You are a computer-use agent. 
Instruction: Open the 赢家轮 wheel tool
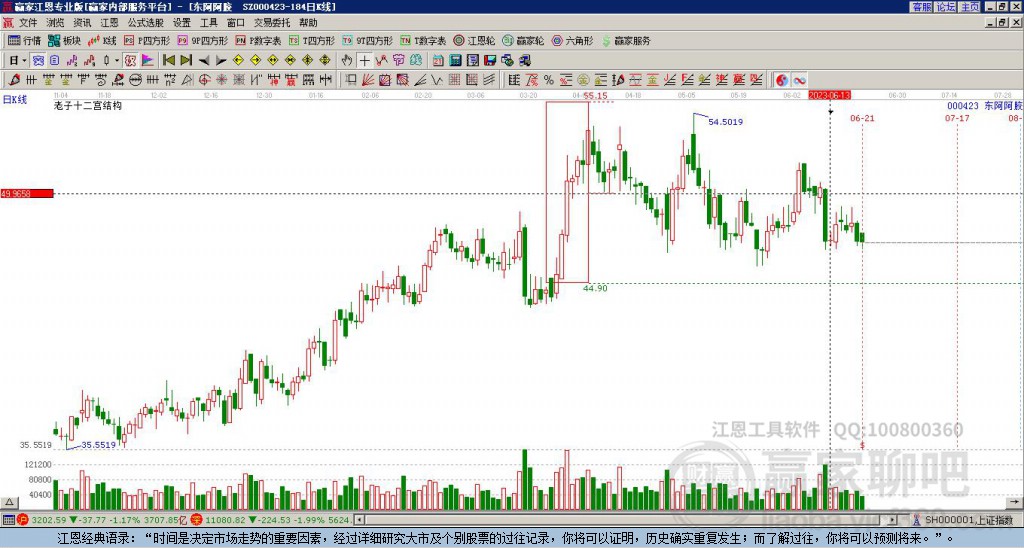tap(523, 40)
